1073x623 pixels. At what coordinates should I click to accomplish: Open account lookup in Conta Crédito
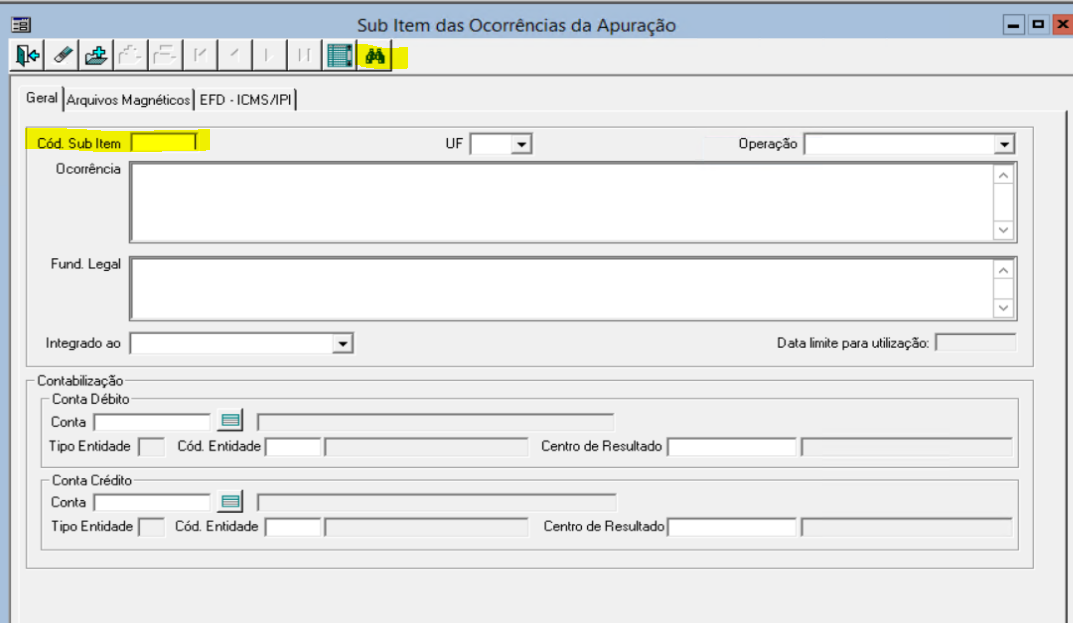point(231,502)
